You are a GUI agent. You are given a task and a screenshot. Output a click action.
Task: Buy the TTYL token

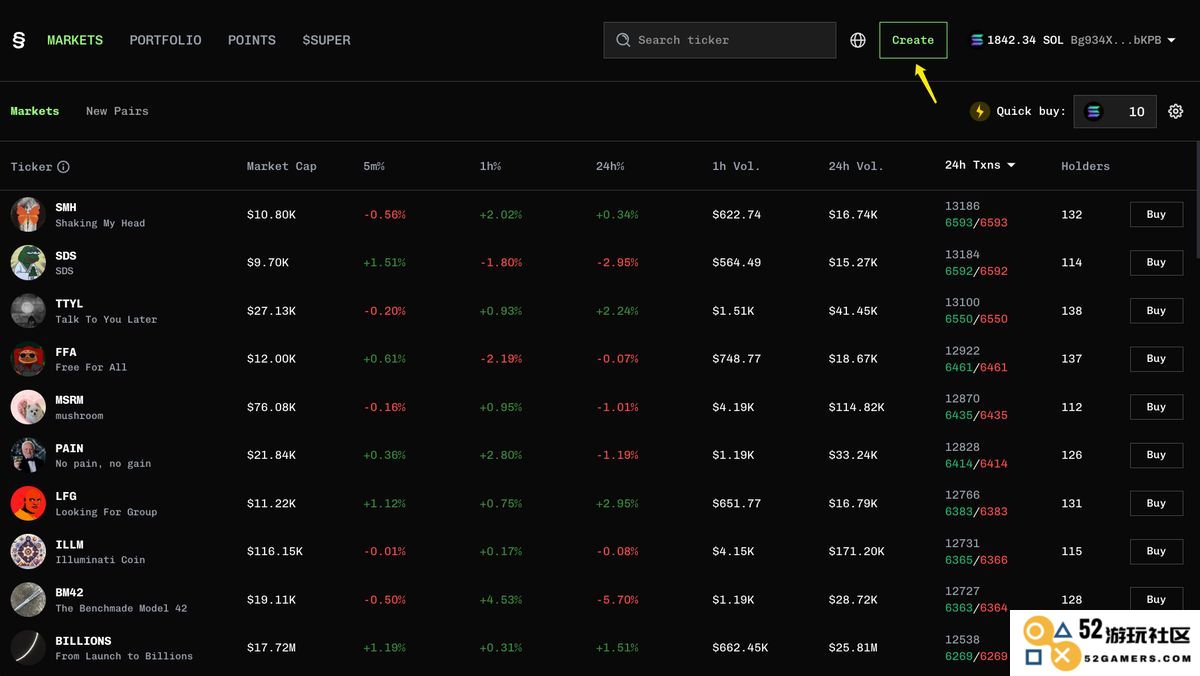[x=1156, y=310]
